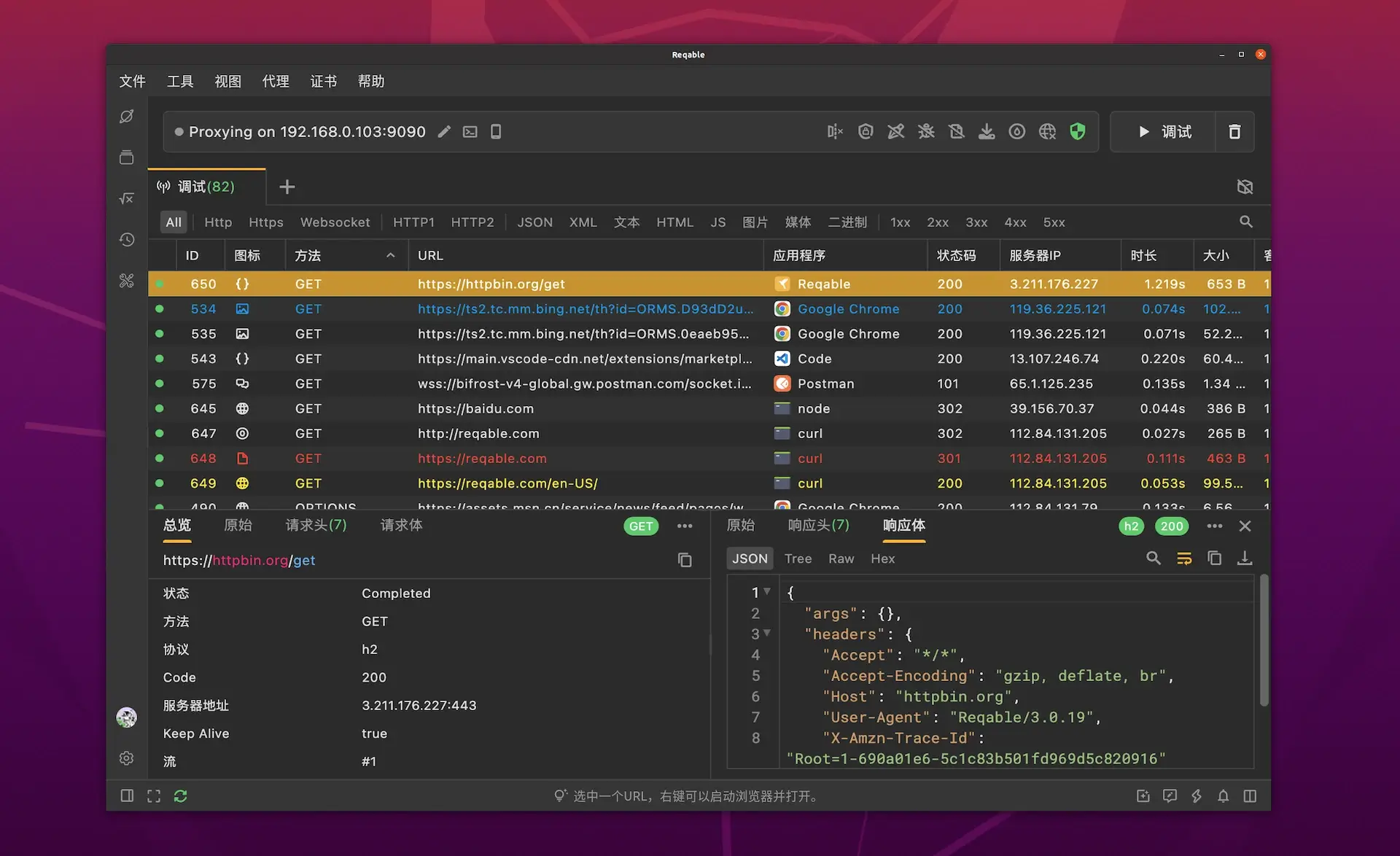The image size is (1400, 856).
Task: Open the history panel from the left sidebar
Action: click(x=126, y=239)
